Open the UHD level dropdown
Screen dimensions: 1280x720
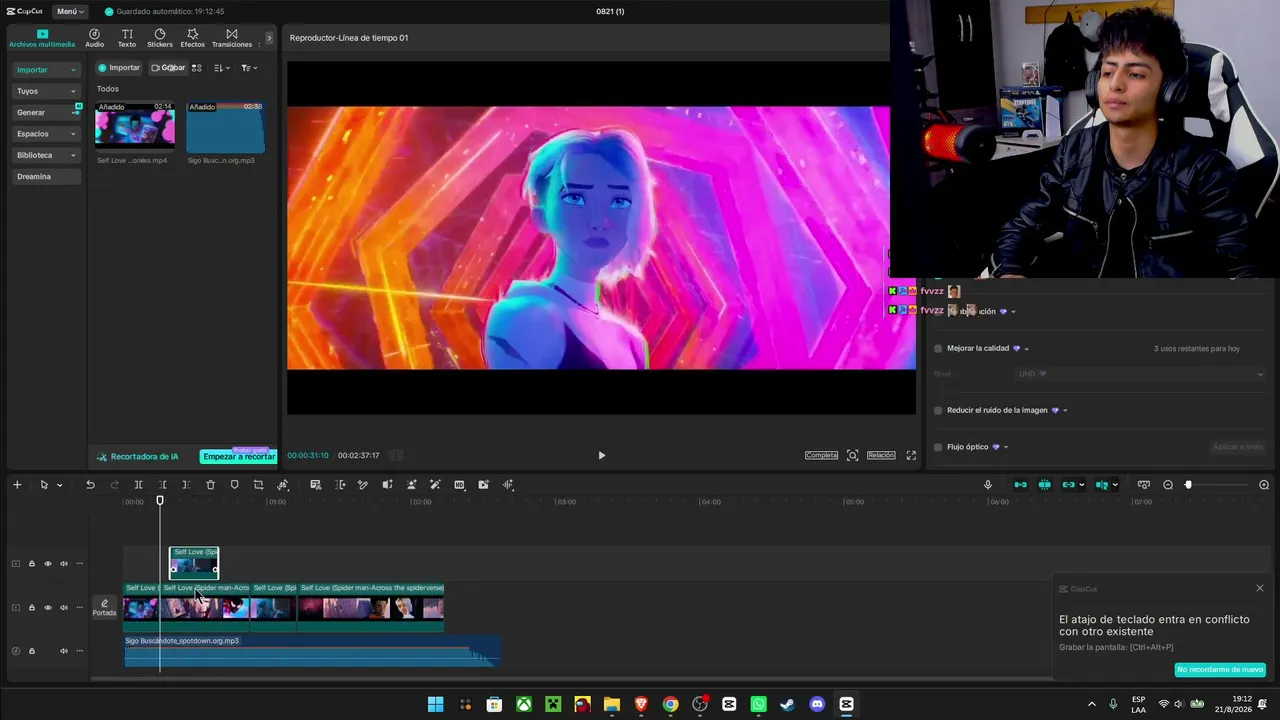[1139, 374]
